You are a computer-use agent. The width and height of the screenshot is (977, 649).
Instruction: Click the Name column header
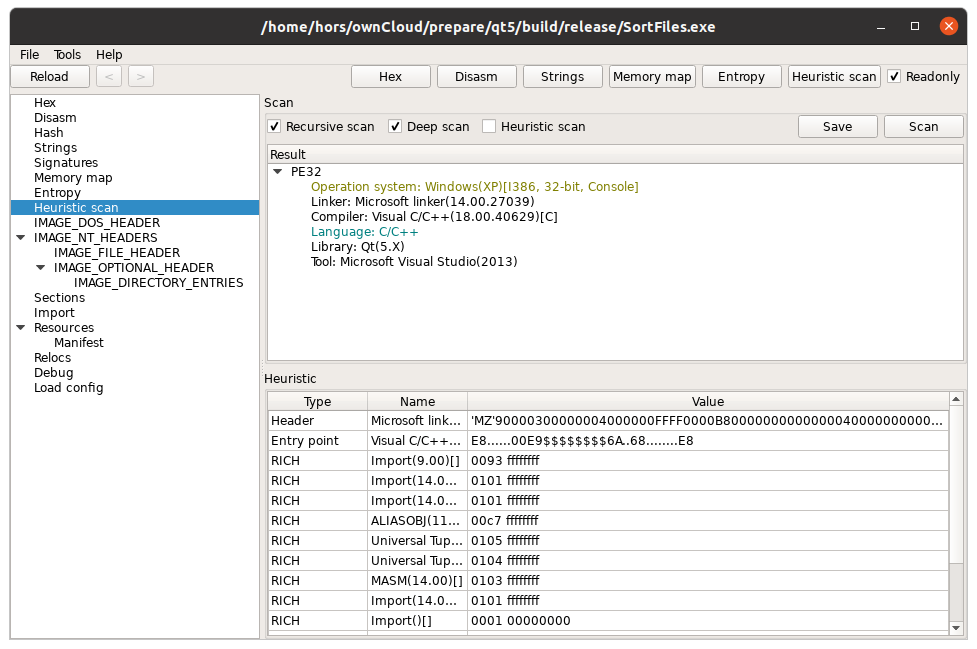(417, 402)
